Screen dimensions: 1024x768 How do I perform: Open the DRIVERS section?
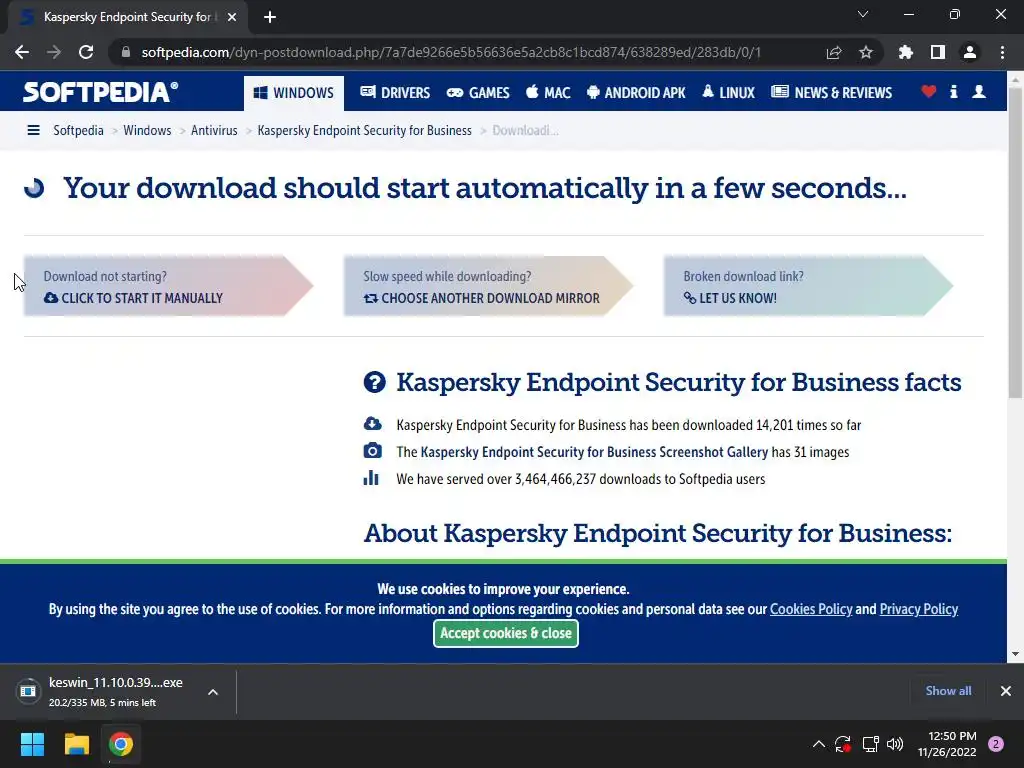click(x=395, y=93)
